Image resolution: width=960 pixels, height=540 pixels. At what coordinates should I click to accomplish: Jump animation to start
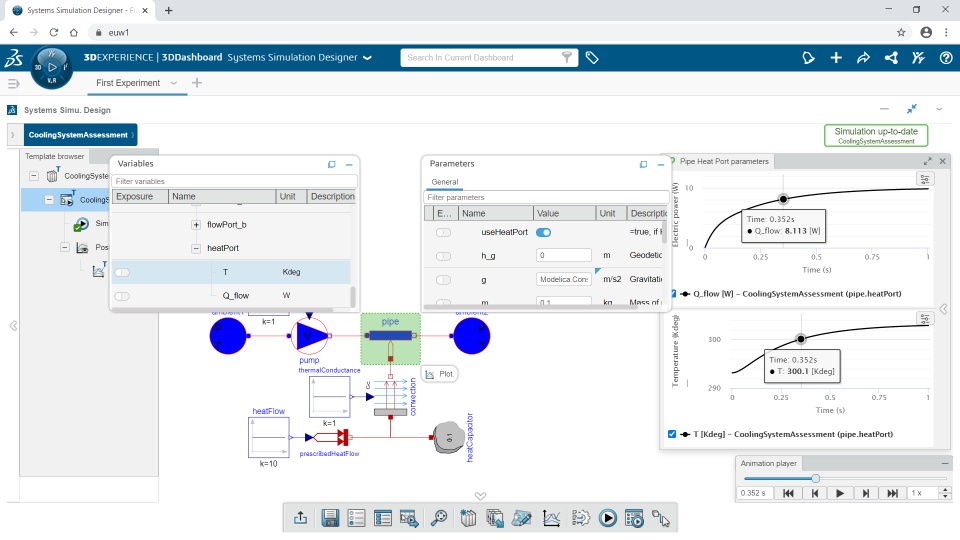point(789,493)
